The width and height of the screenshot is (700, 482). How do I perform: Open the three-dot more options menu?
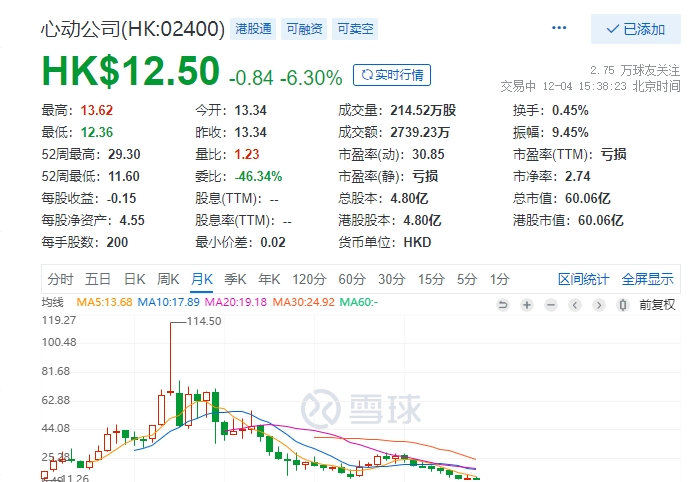click(559, 28)
